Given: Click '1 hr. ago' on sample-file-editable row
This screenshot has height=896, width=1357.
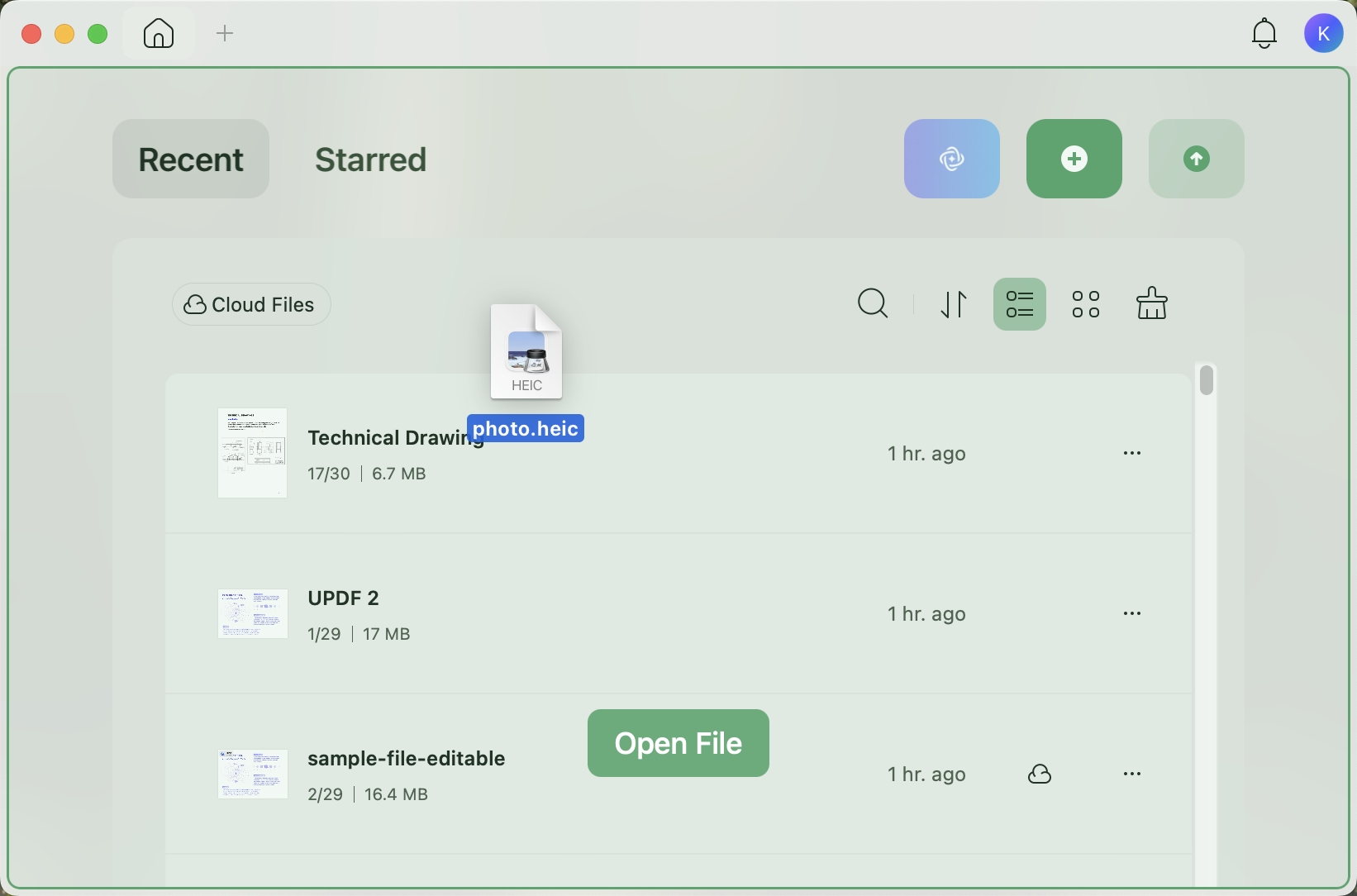Looking at the screenshot, I should [926, 774].
